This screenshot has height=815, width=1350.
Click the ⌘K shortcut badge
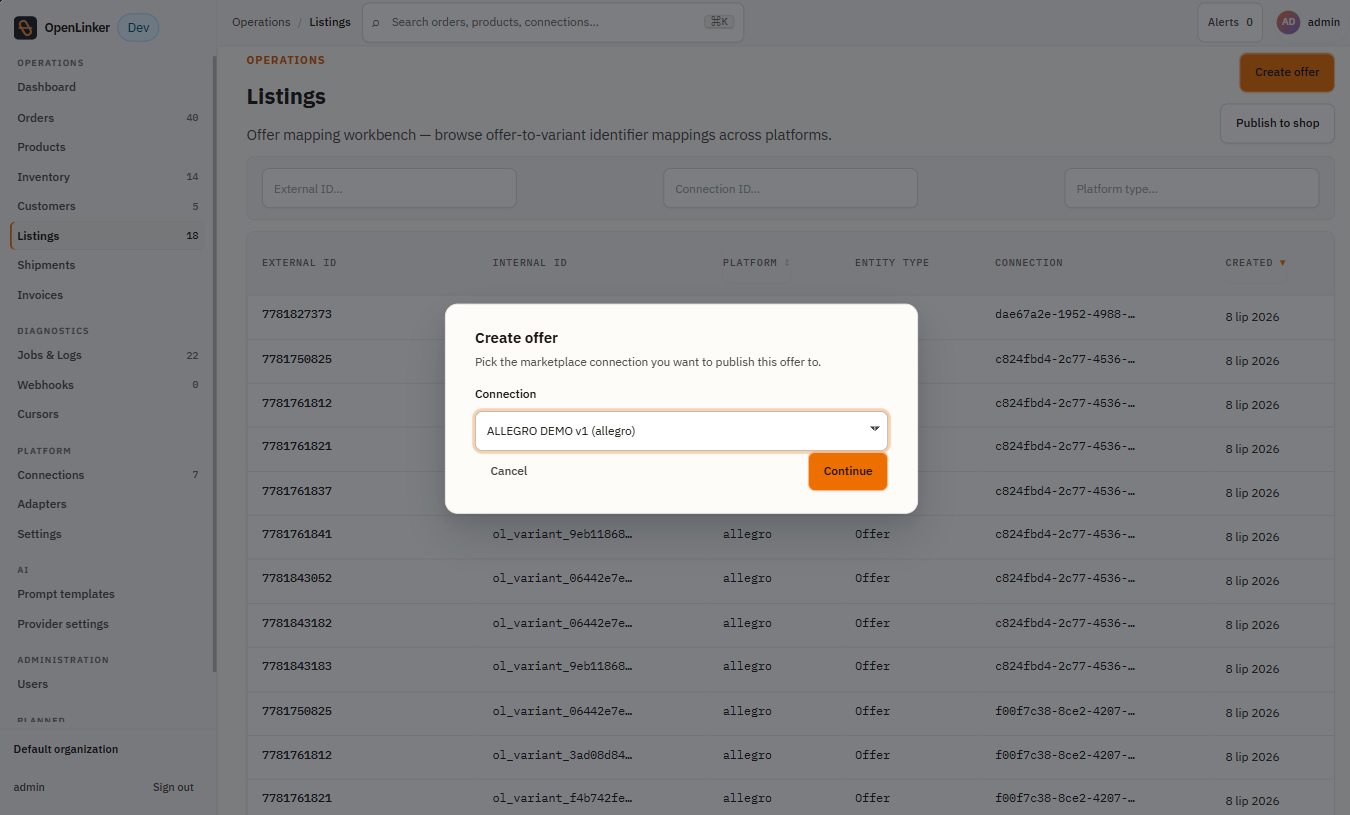coord(718,22)
